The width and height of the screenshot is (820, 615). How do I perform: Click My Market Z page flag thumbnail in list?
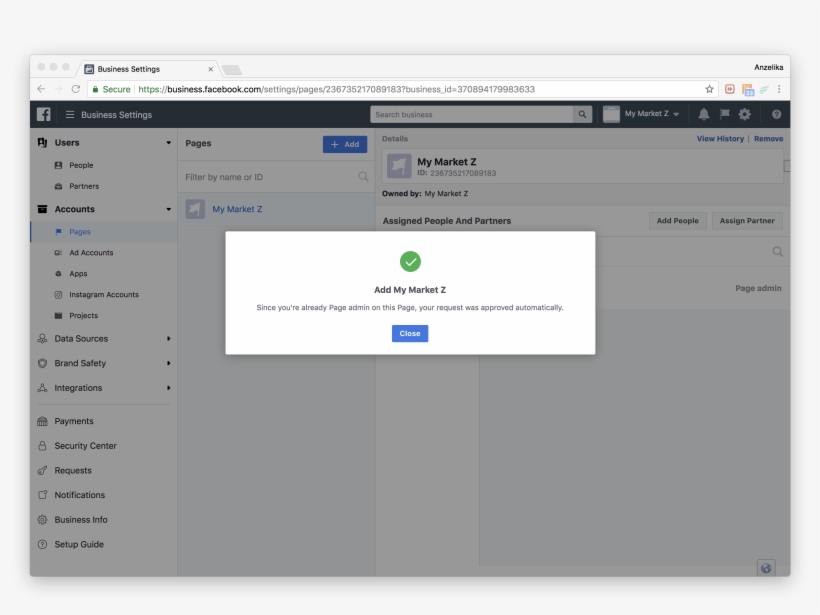pos(195,209)
